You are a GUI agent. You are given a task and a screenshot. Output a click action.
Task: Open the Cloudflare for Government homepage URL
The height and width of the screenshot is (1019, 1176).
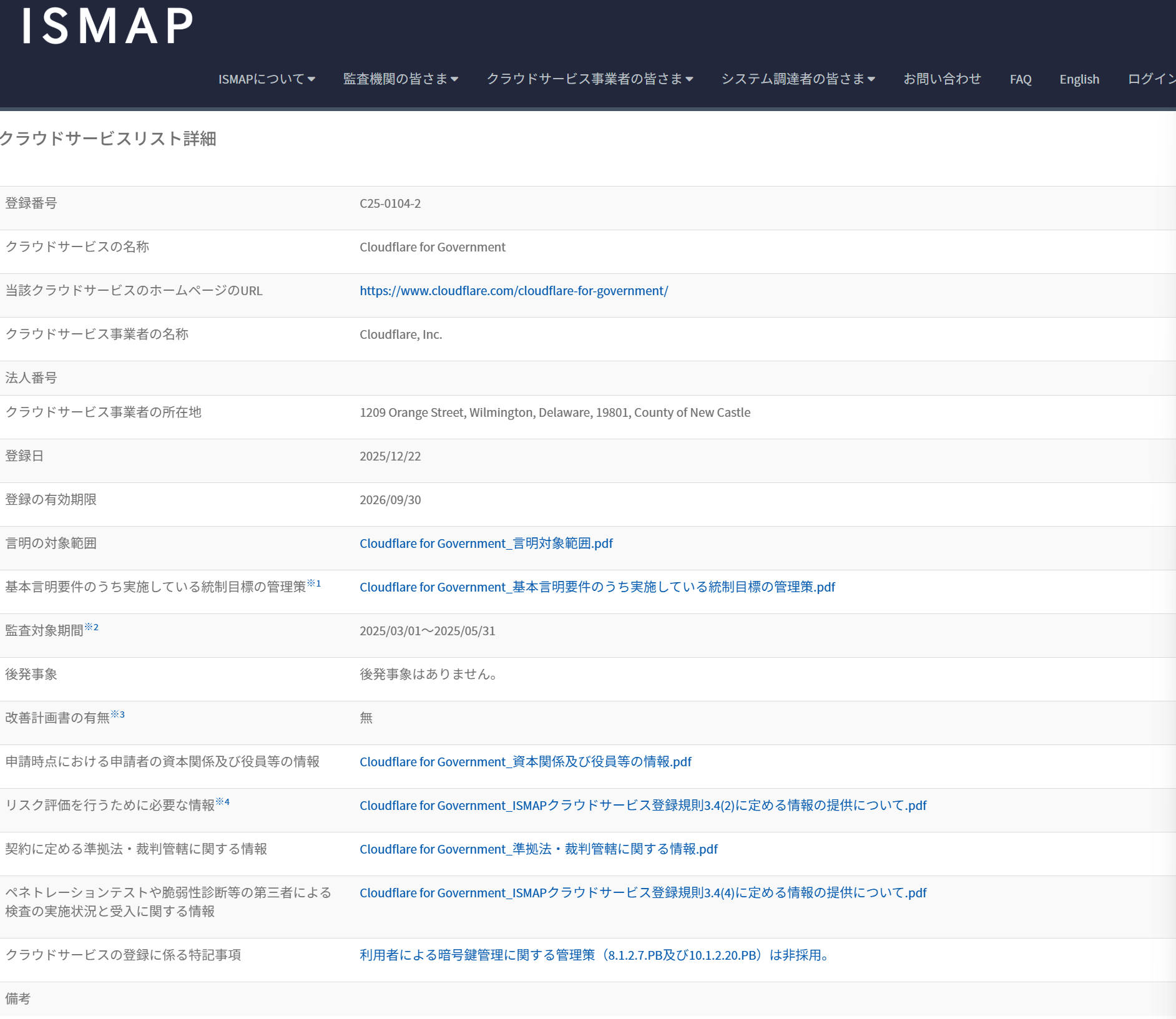point(513,291)
